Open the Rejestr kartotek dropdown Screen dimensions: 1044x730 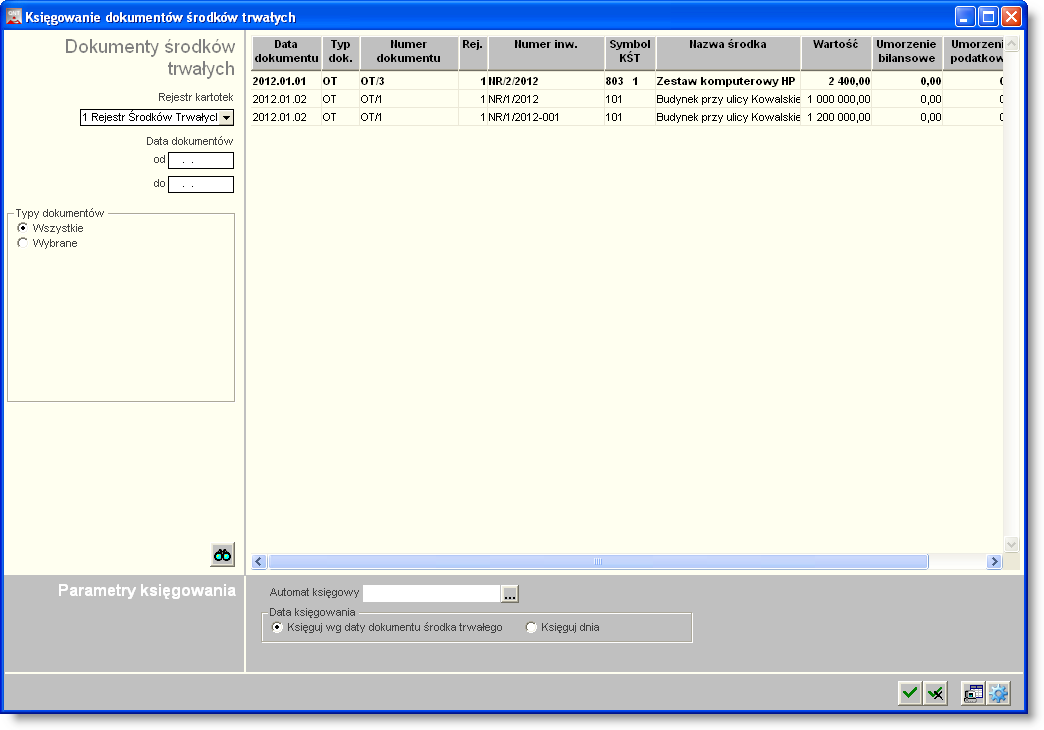coord(226,118)
